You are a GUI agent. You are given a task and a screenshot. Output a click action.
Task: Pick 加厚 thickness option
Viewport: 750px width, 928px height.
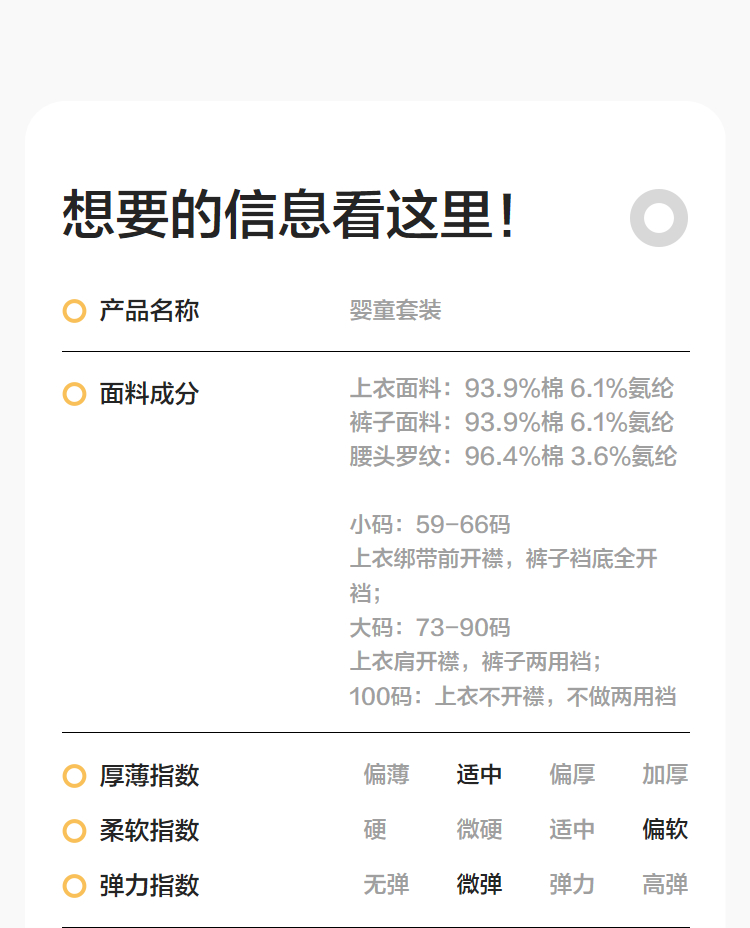pos(665,775)
